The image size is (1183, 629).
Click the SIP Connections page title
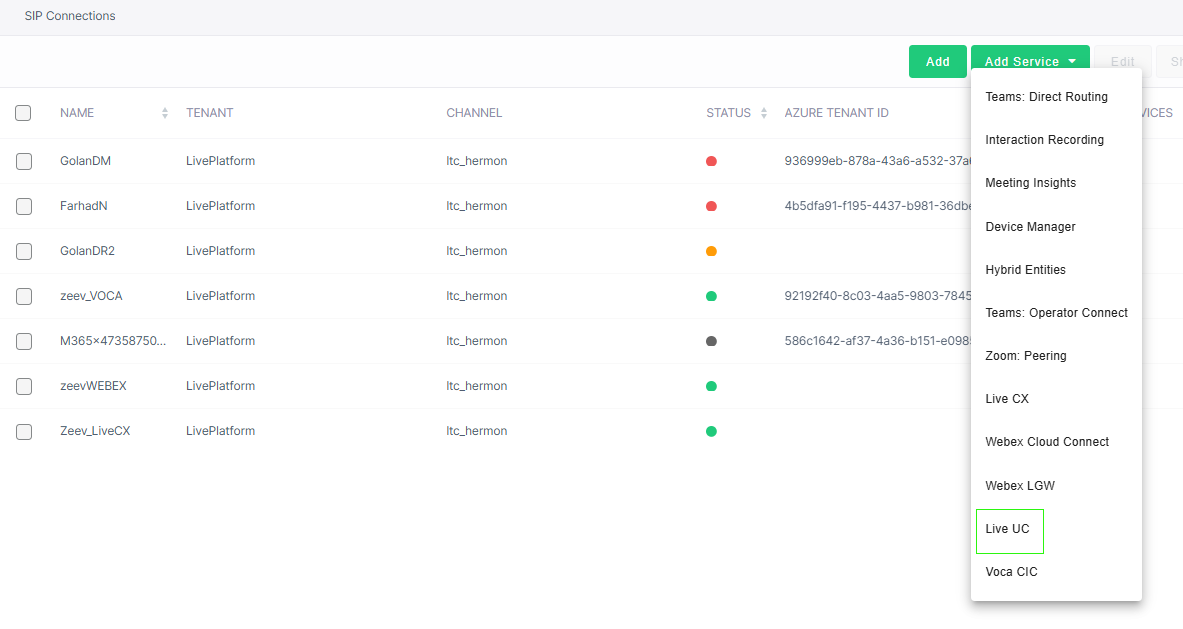point(70,16)
